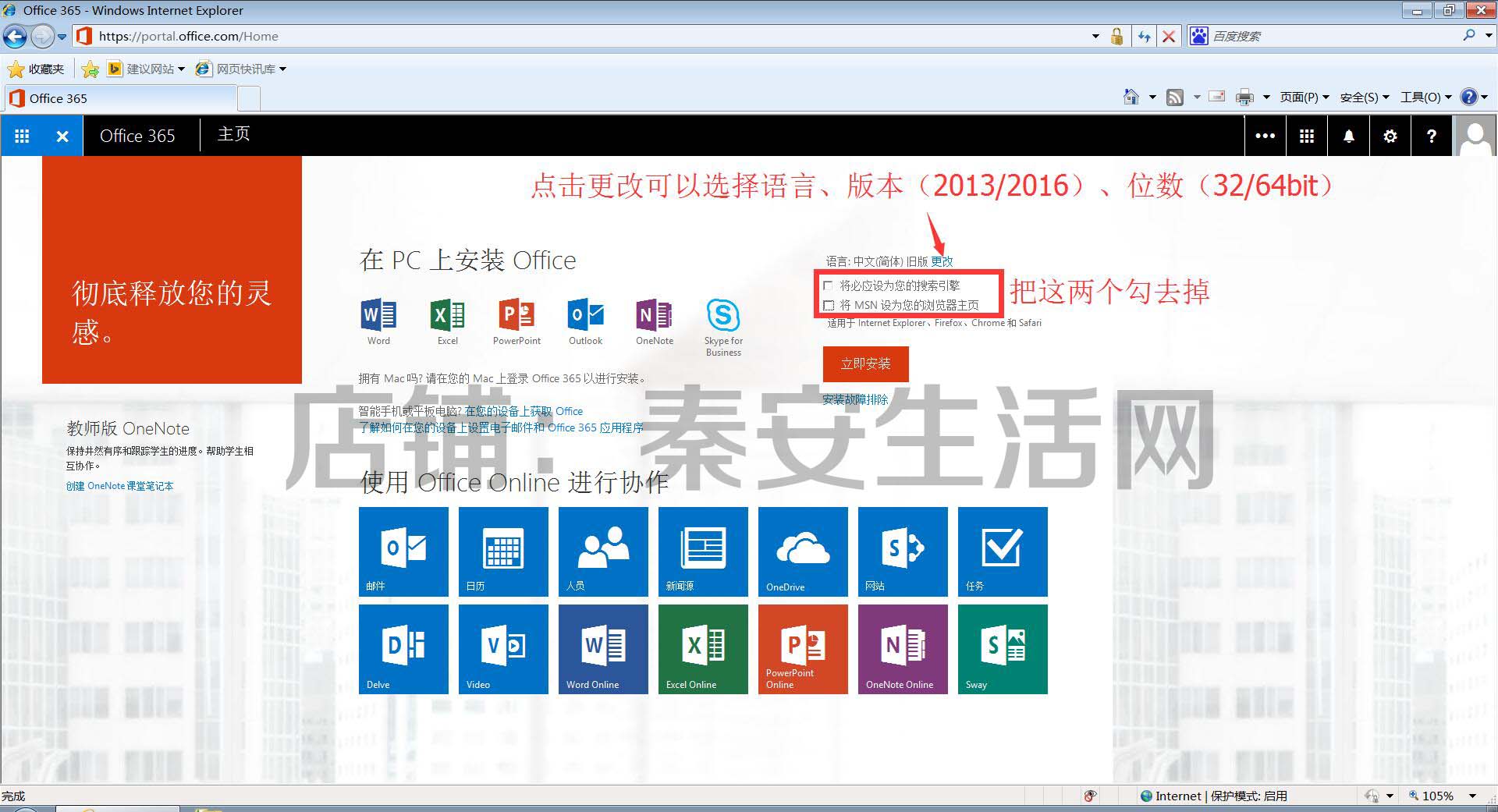
Task: Open the app launcher waffle icon
Action: point(22,136)
